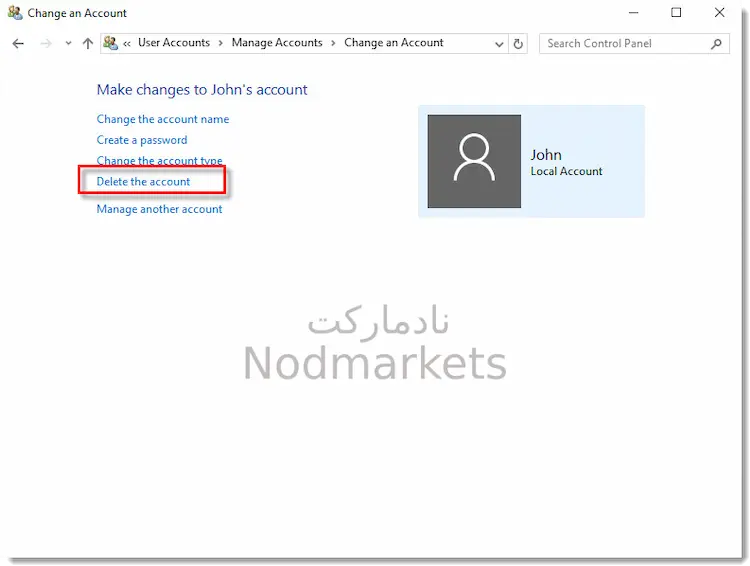Minimize the Change an Account window
The width and height of the screenshot is (750, 566).
[633, 12]
